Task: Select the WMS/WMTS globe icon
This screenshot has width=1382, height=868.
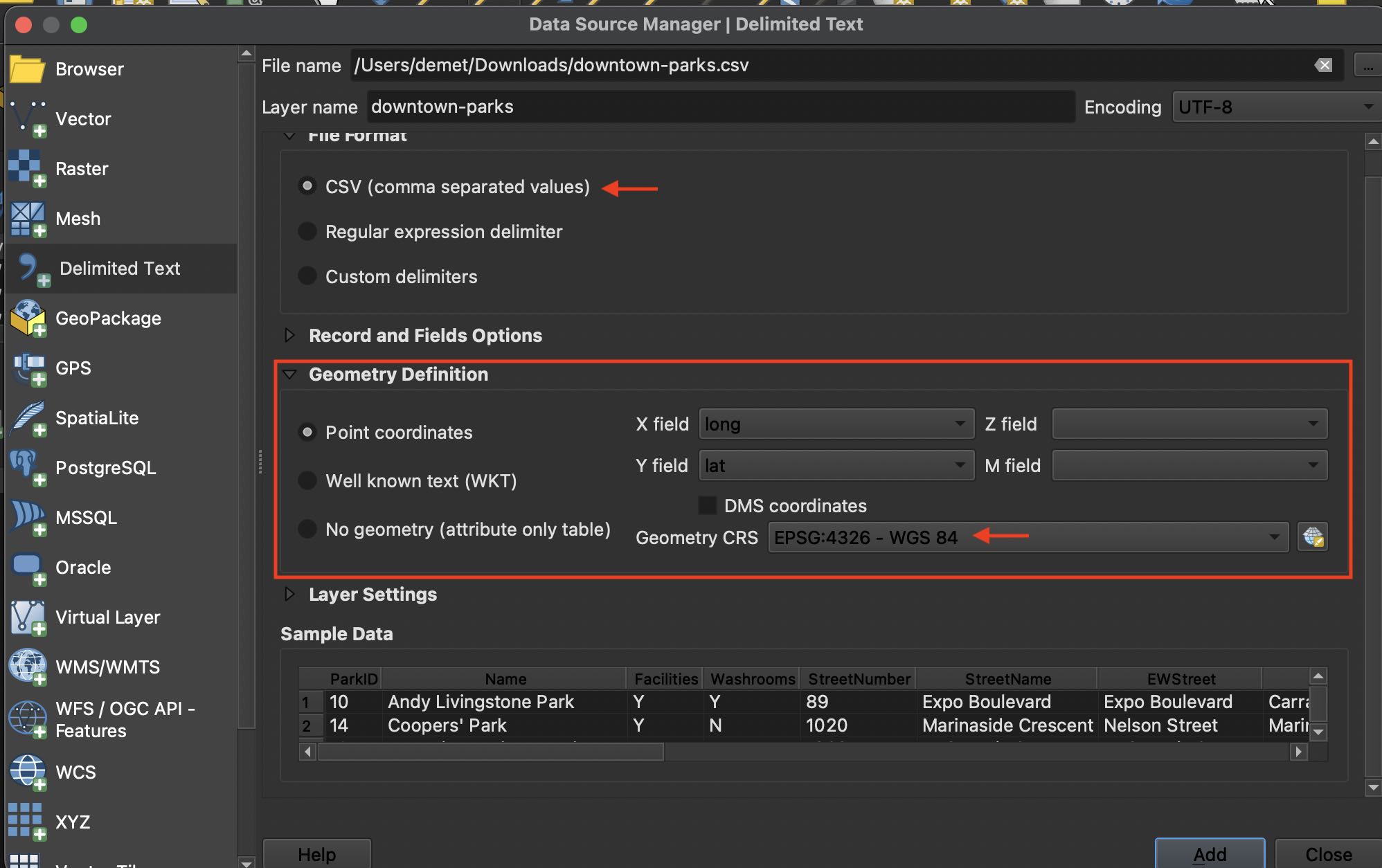Action: (28, 667)
